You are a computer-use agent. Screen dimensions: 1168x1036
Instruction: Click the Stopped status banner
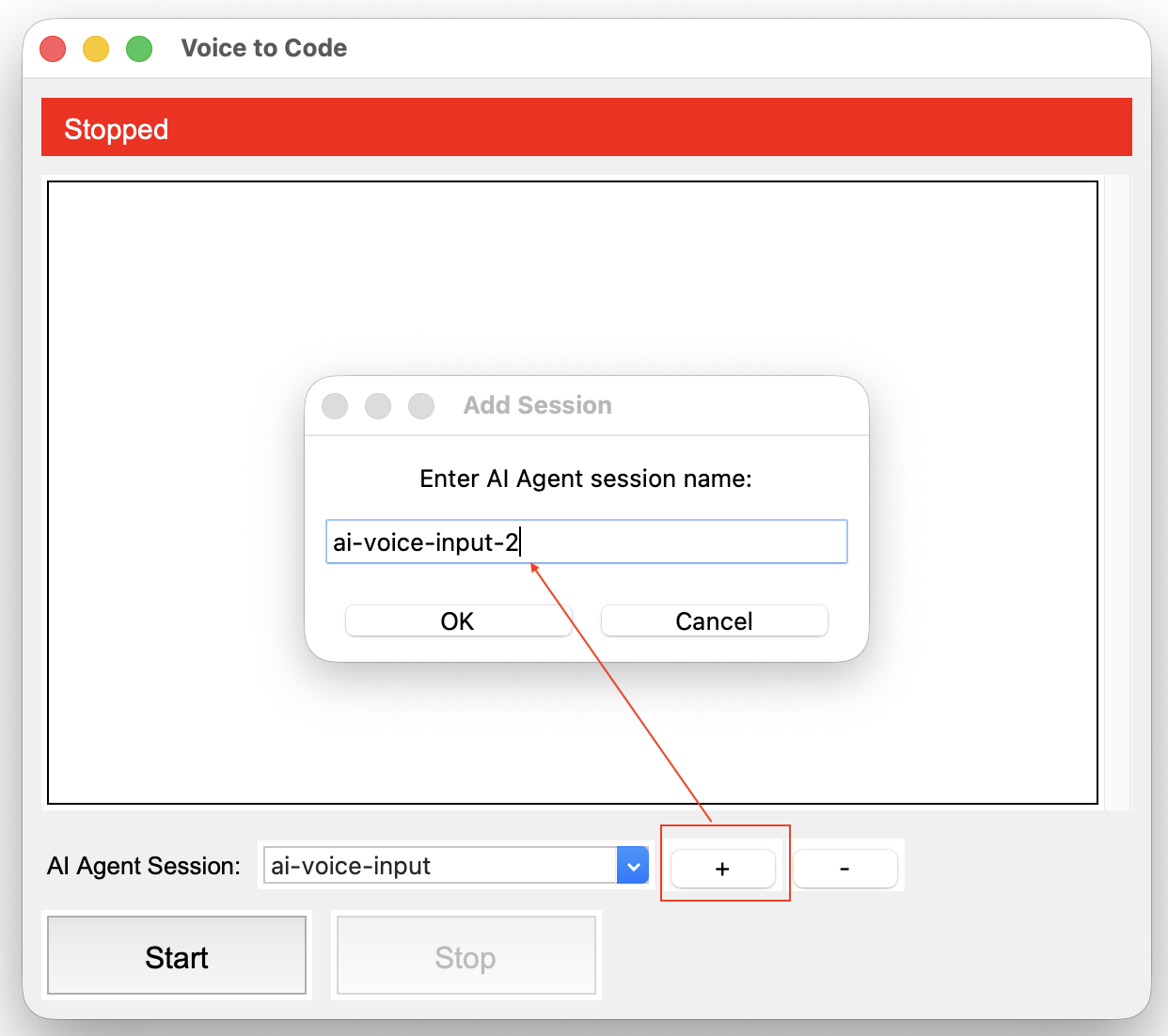(583, 126)
